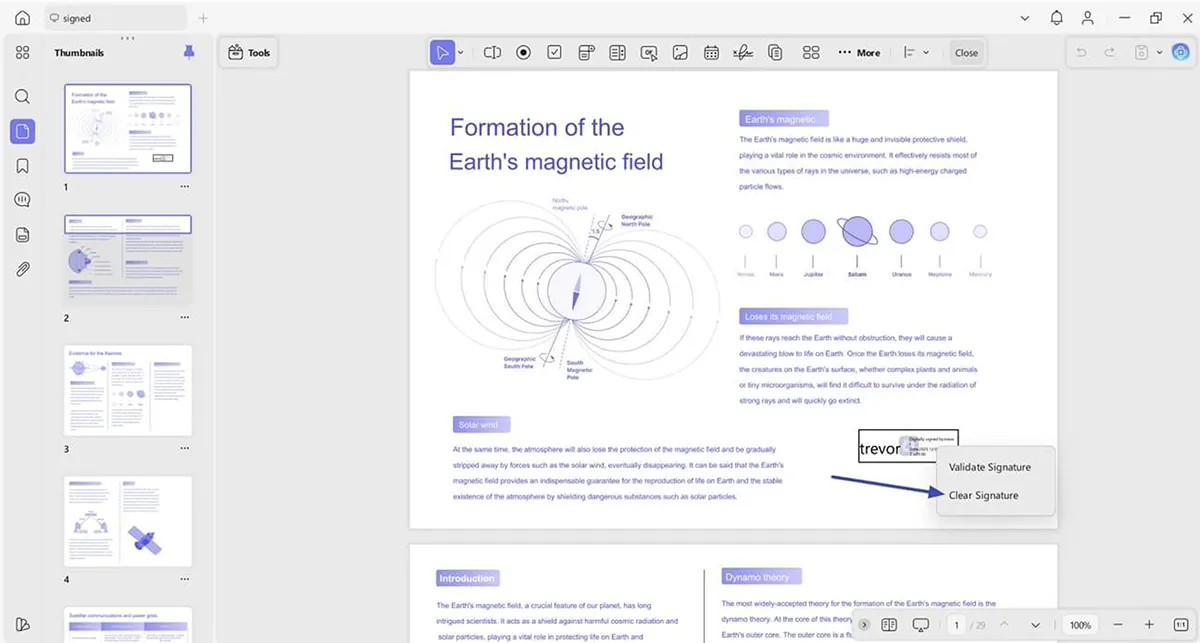Open the Attachments paperclip panel
The height and width of the screenshot is (643, 1200).
point(23,269)
